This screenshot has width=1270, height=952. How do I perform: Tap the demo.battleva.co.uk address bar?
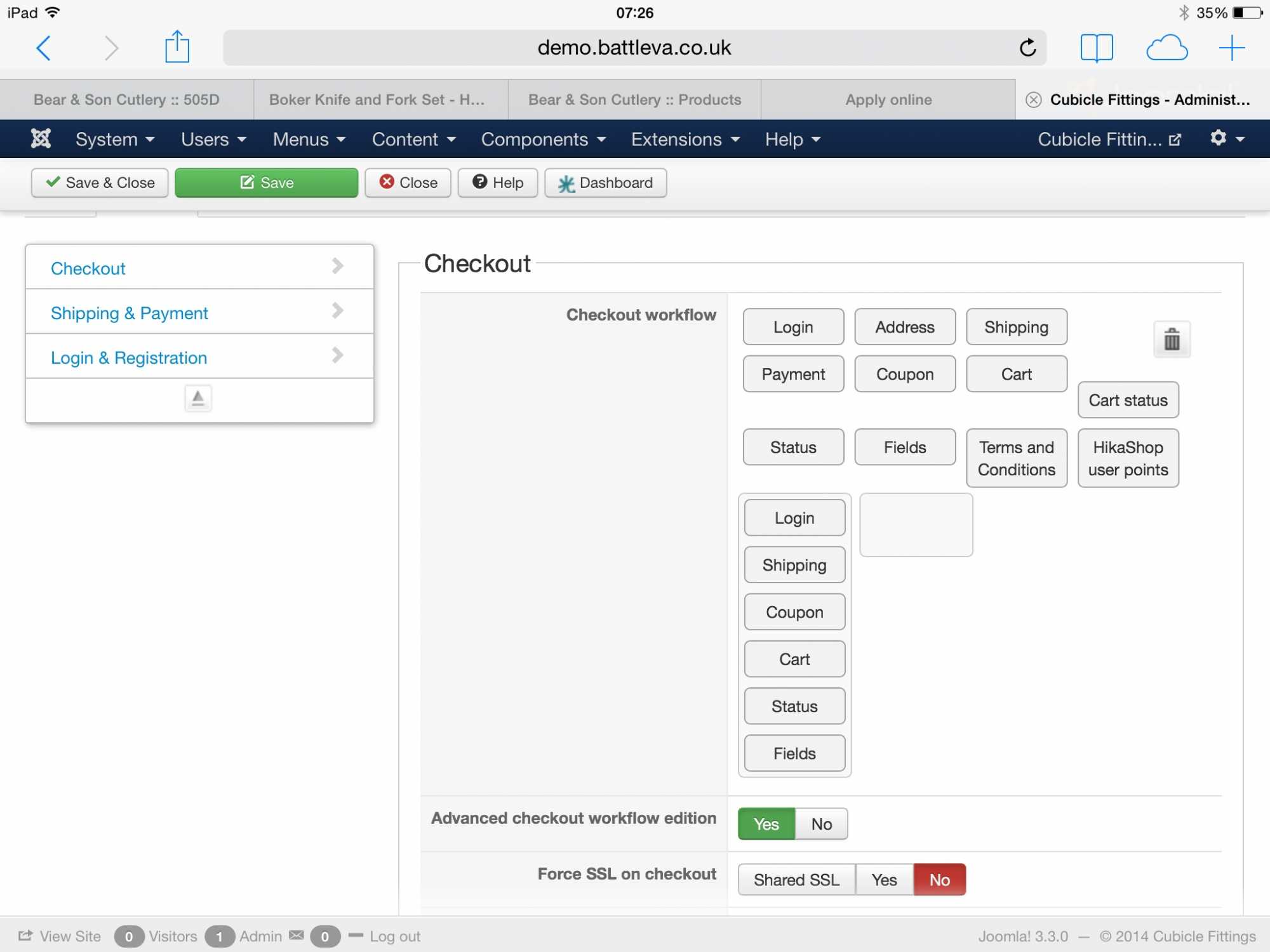click(x=633, y=48)
